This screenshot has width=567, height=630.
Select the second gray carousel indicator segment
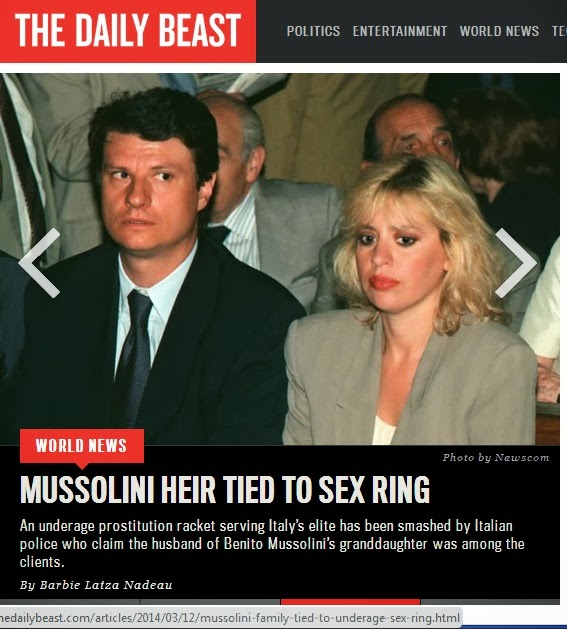click(210, 601)
